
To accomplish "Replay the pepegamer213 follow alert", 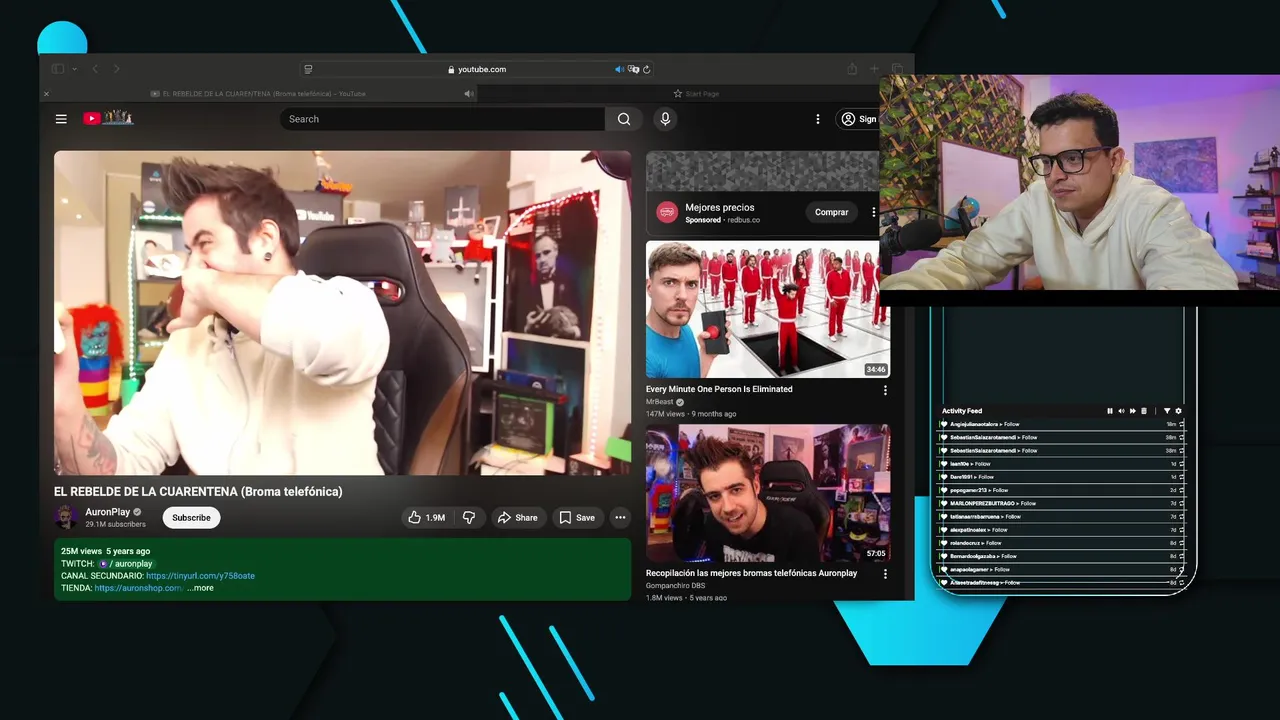I will tap(1181, 490).
